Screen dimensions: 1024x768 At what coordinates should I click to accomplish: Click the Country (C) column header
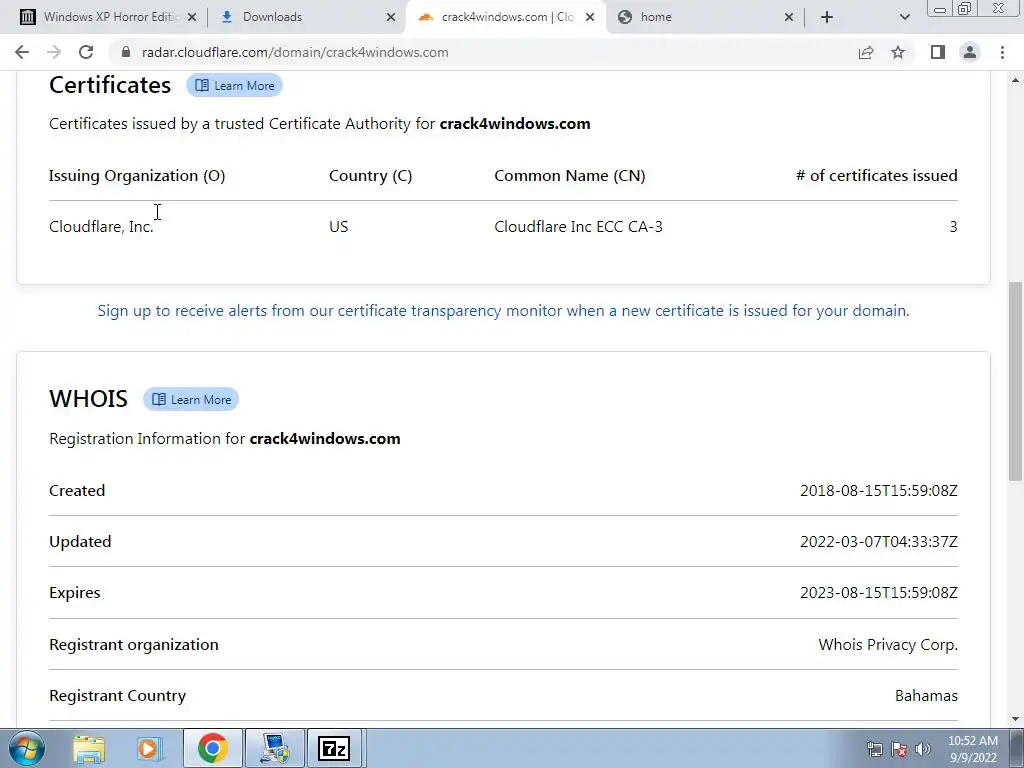point(370,176)
